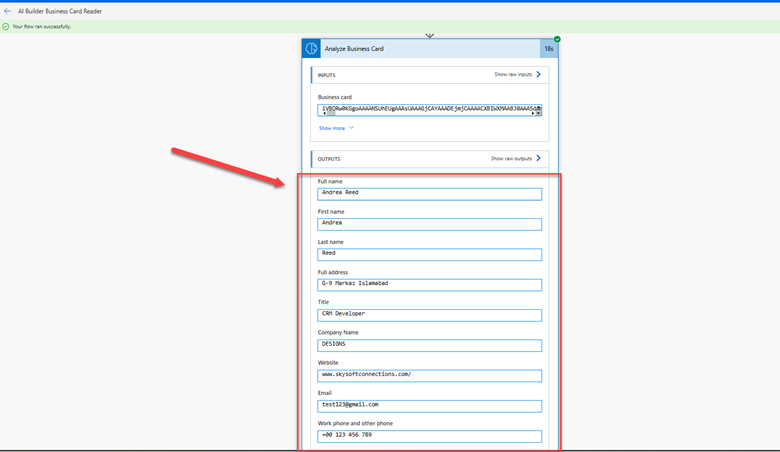Screen dimensions: 780x452
Task: Click the Full name field with Andrea Reed
Action: (430, 194)
